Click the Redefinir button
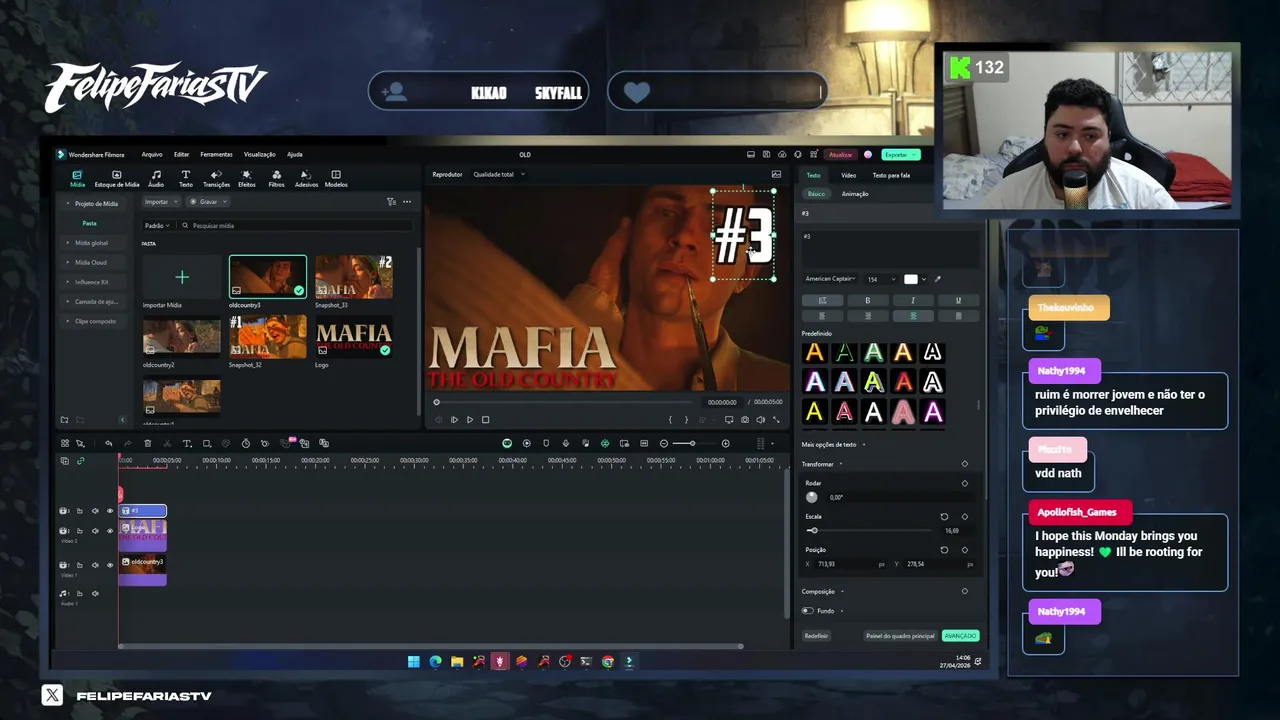Image resolution: width=1280 pixels, height=720 pixels. tap(816, 636)
